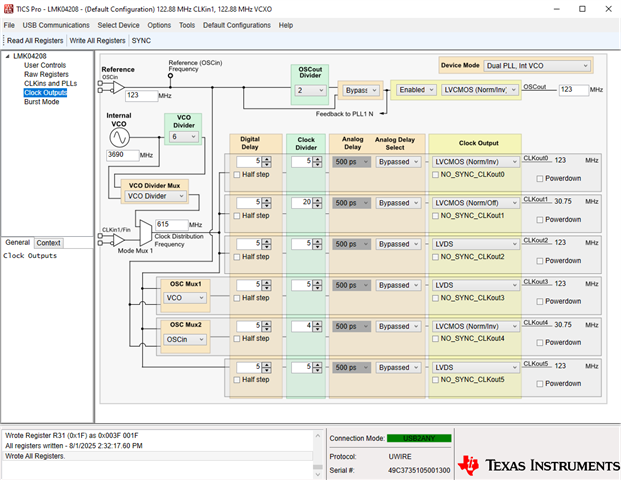
Task: Enable NO_SYNC_CLKout4 checkbox
Action: tap(435, 339)
